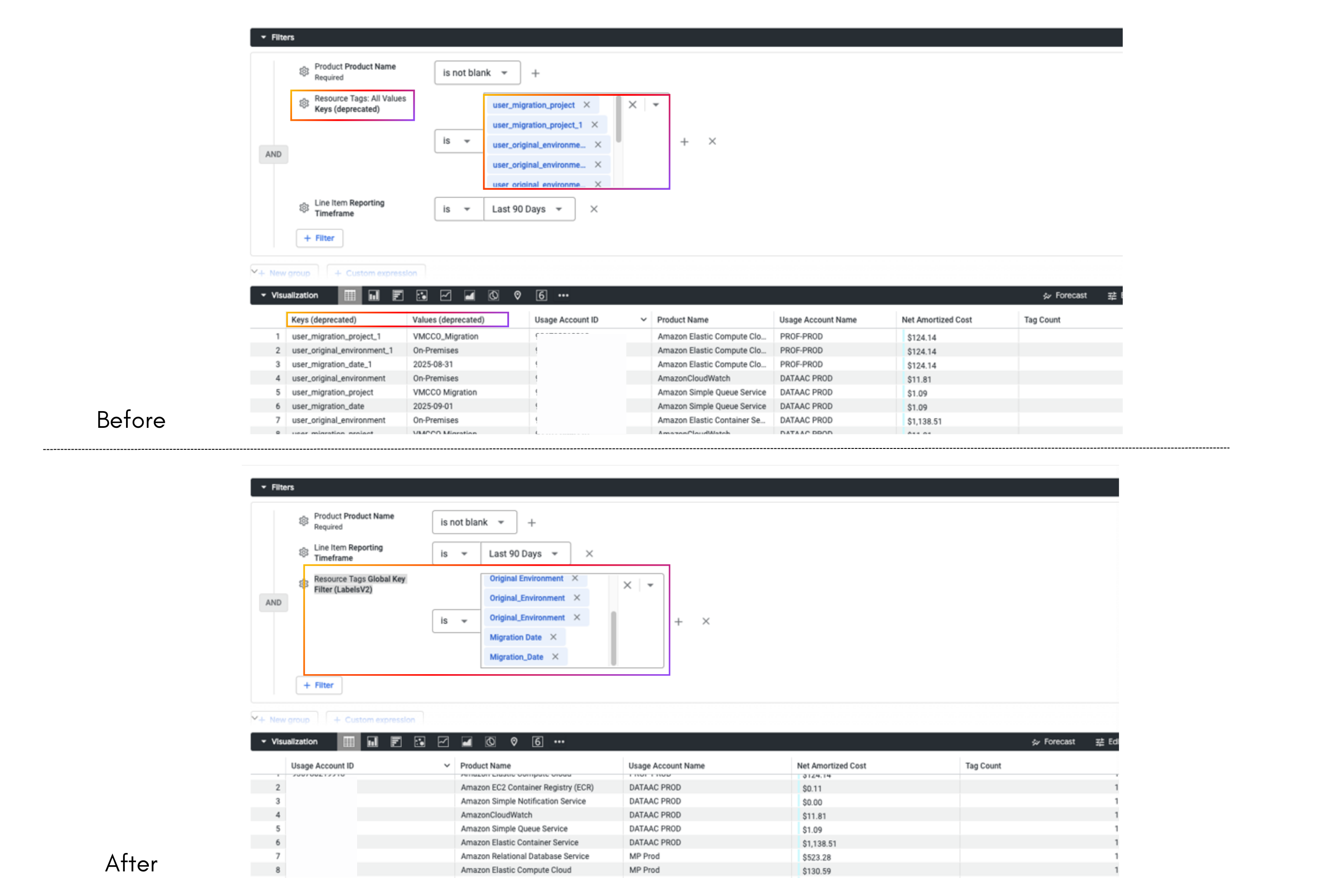Select column chart icon in Before visualization bar
Screen dimensions: 1344x896
pos(374,296)
